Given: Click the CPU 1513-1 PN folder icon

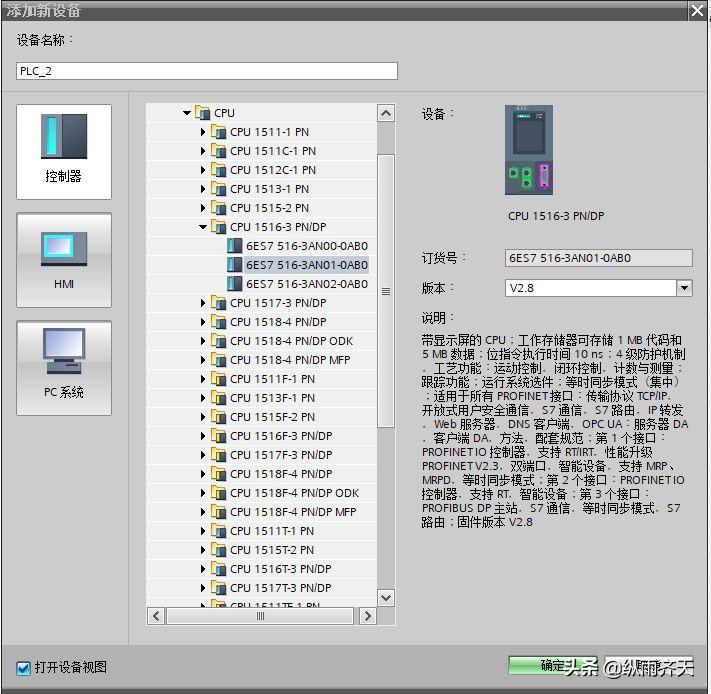Looking at the screenshot, I should click(x=219, y=189).
